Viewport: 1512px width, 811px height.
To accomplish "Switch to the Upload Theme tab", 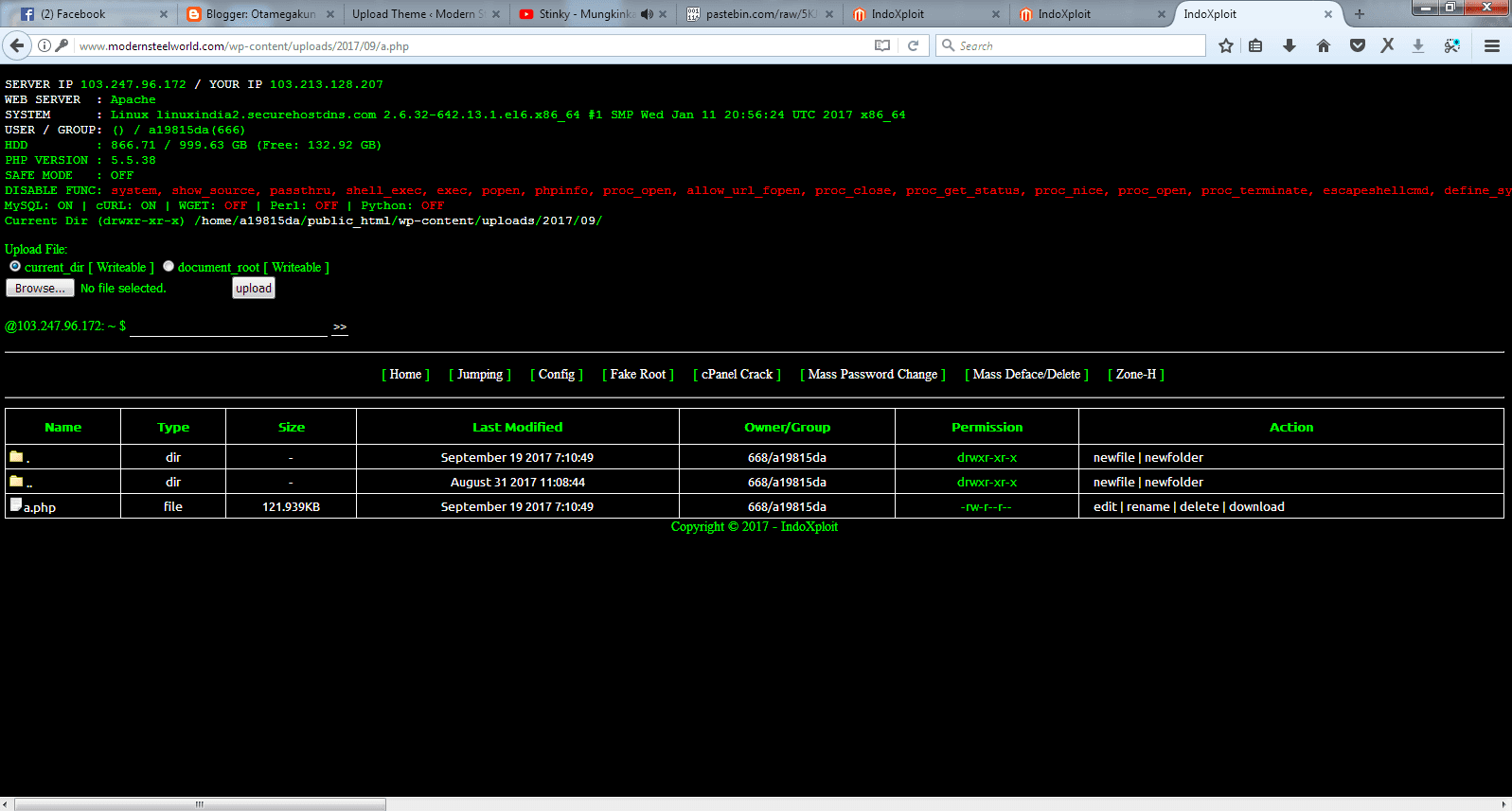I will click(426, 14).
